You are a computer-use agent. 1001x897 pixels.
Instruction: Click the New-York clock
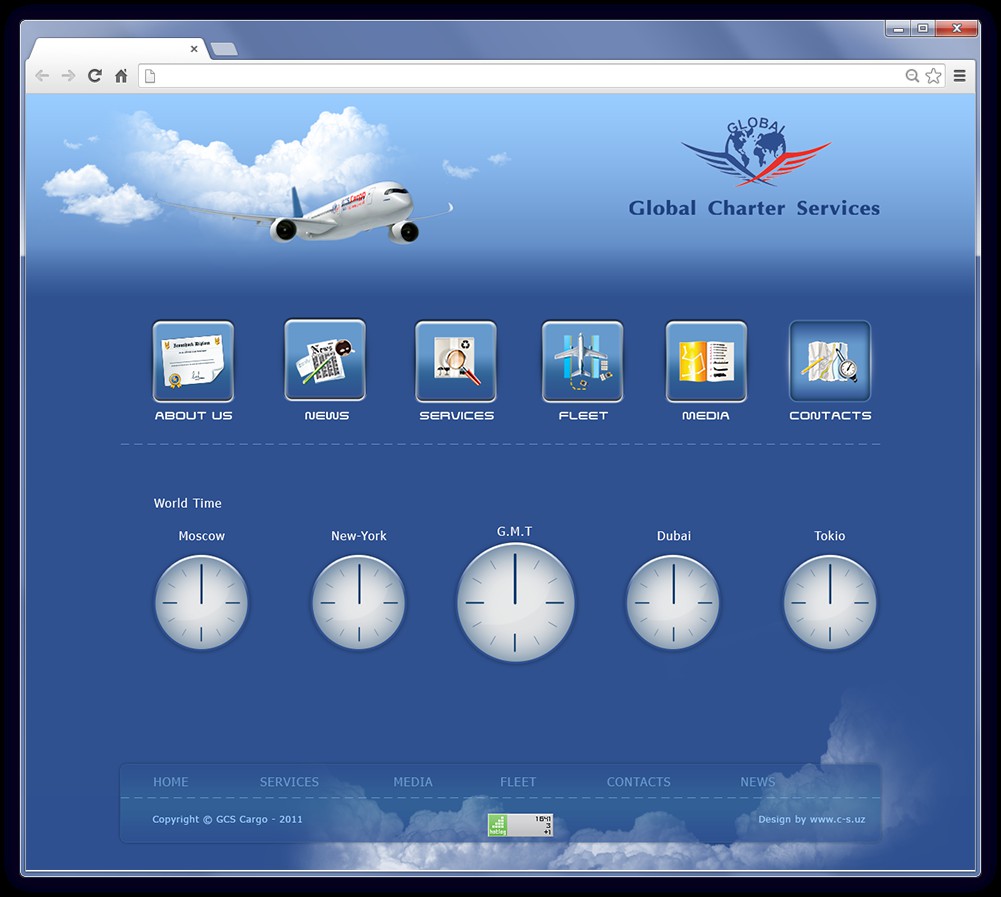tap(359, 602)
